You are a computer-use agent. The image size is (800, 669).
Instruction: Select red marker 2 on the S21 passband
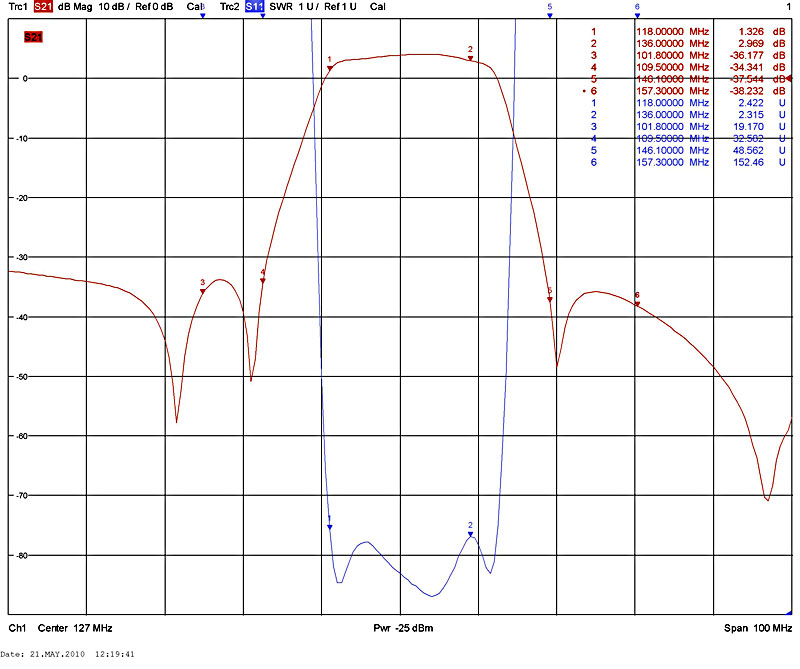(470, 58)
